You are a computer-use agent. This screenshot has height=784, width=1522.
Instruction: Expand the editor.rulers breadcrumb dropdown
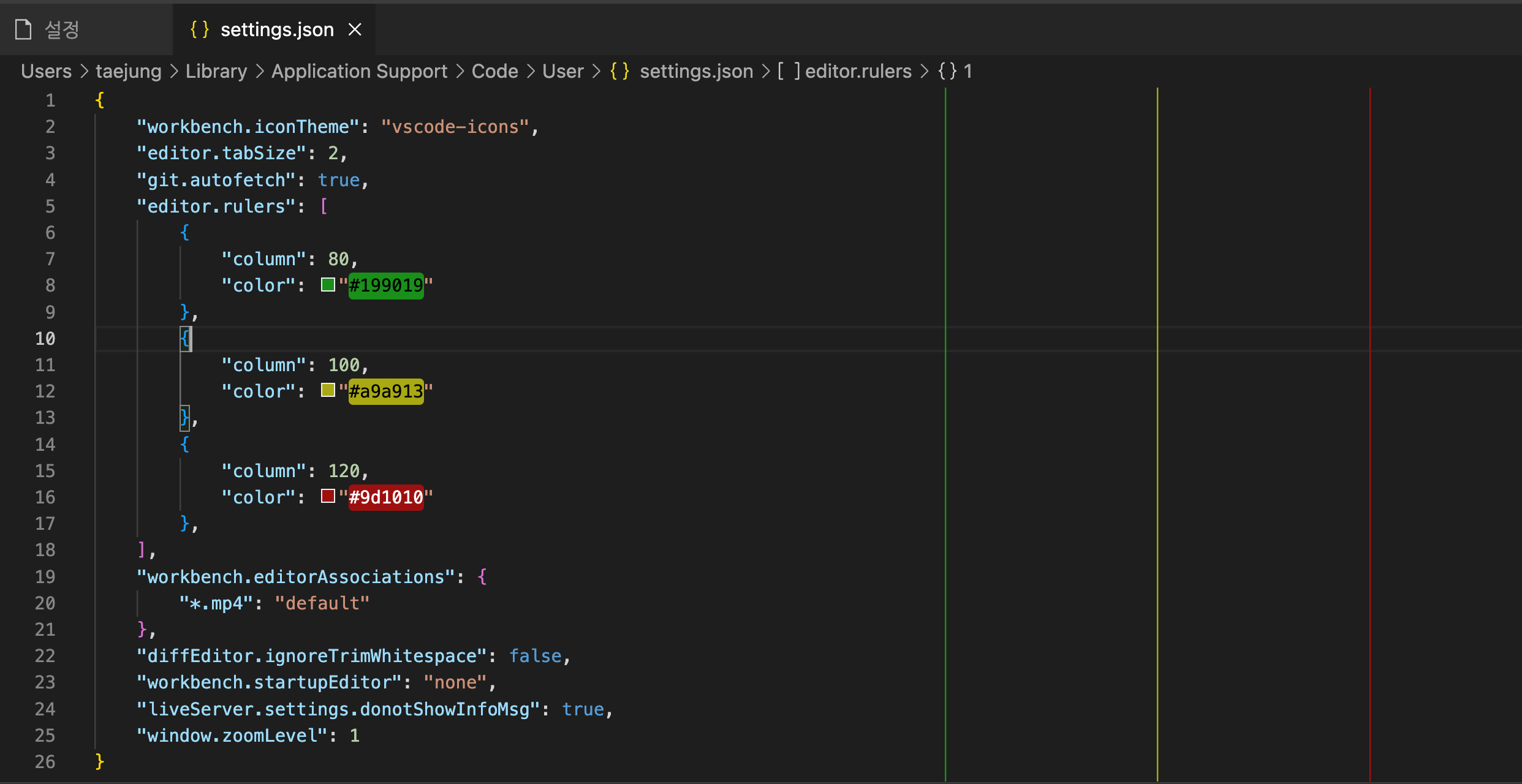[858, 71]
